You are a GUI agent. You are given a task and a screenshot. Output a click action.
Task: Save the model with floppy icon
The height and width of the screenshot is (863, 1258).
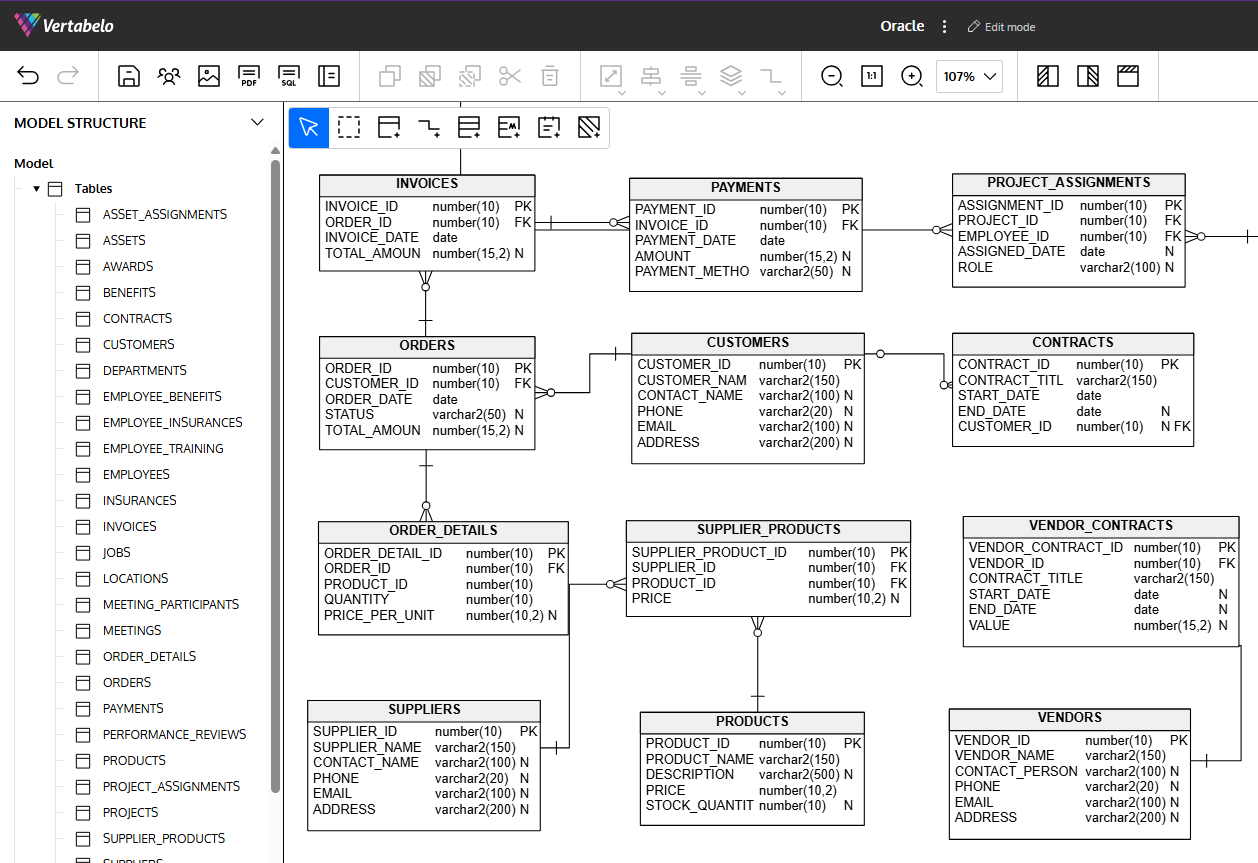(128, 76)
